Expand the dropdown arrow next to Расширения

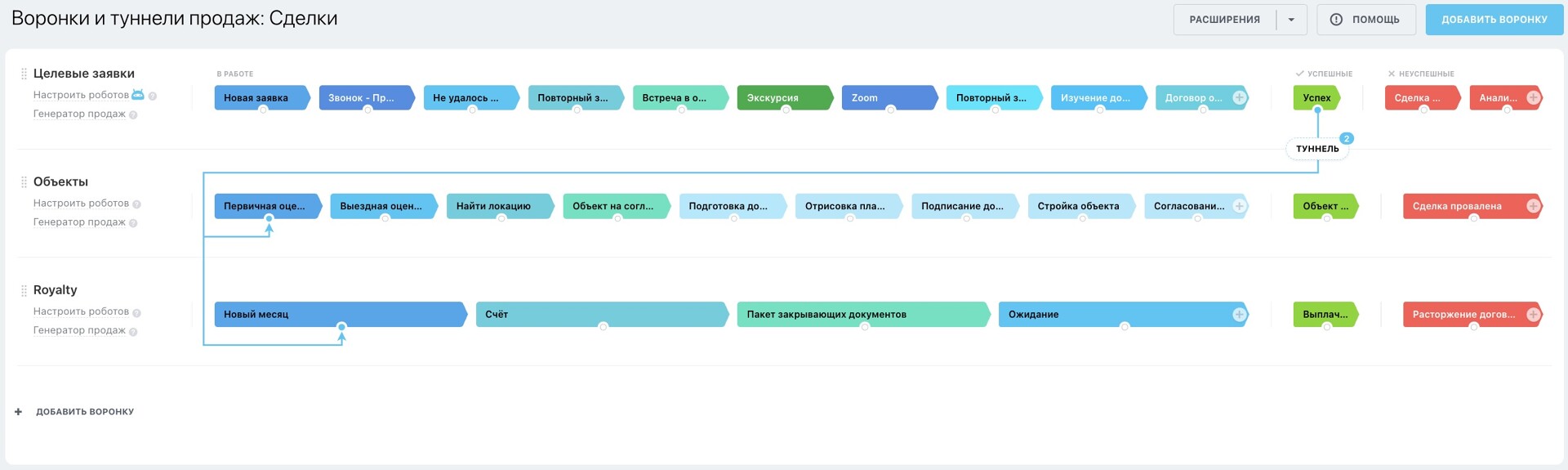[1291, 20]
